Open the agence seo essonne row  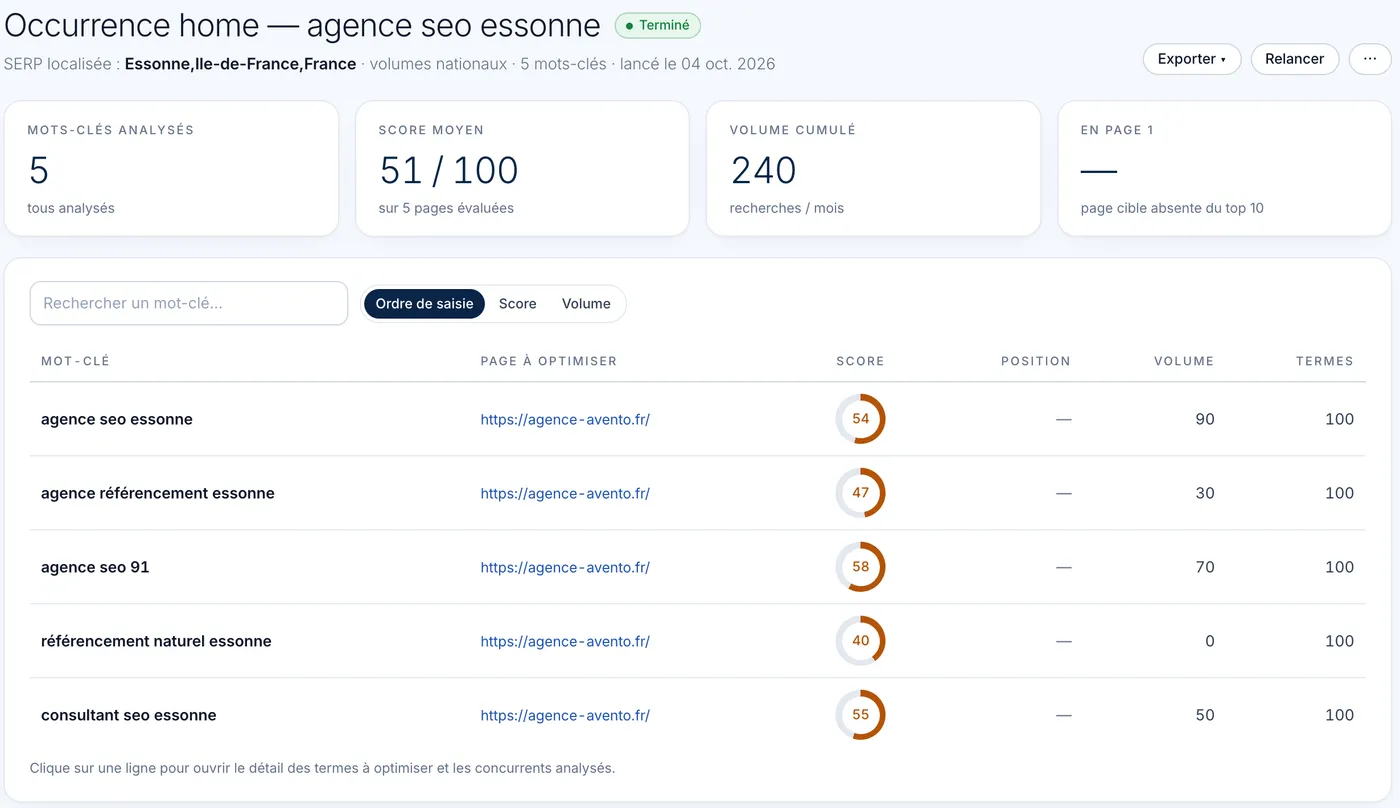[697, 419]
